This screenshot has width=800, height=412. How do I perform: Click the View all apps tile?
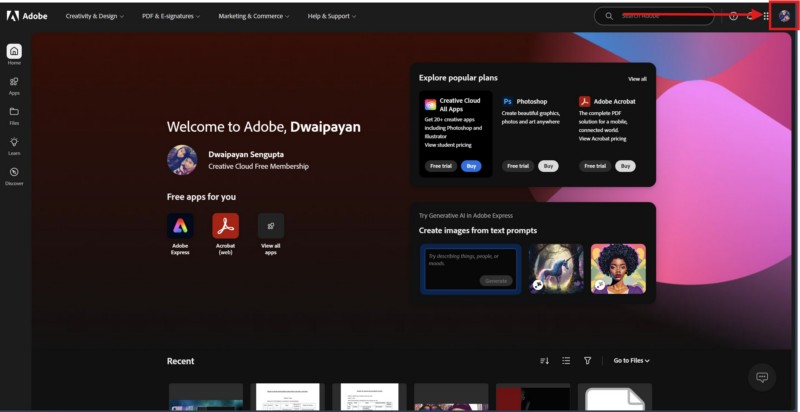[271, 226]
